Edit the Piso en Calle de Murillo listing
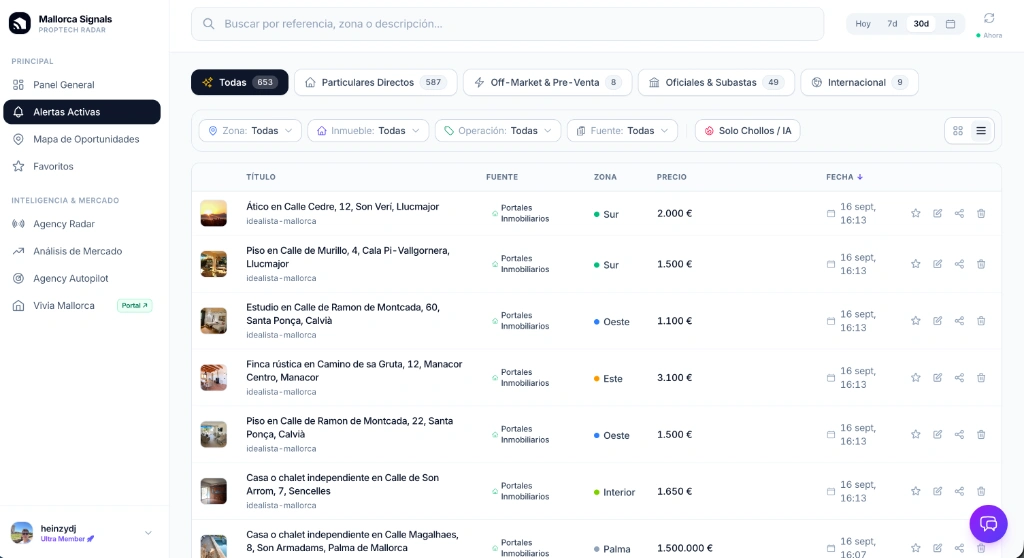Image resolution: width=1024 pixels, height=558 pixels. coord(937,264)
